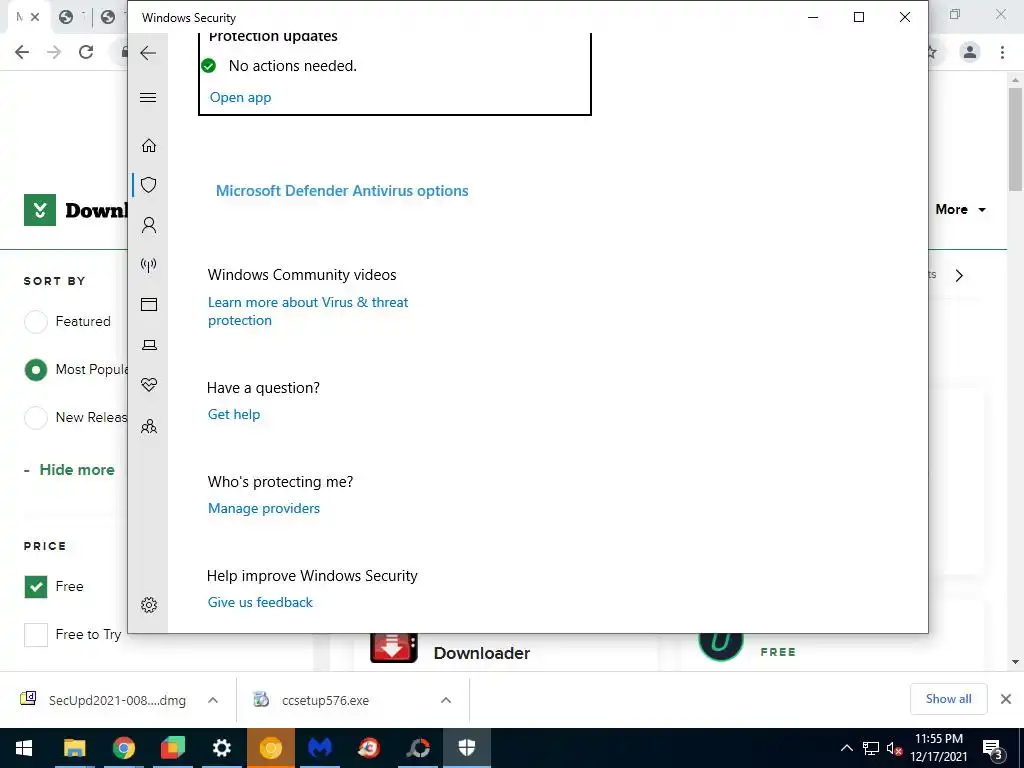The height and width of the screenshot is (768, 1024).
Task: Open Chrome from taskbar
Action: (123, 748)
